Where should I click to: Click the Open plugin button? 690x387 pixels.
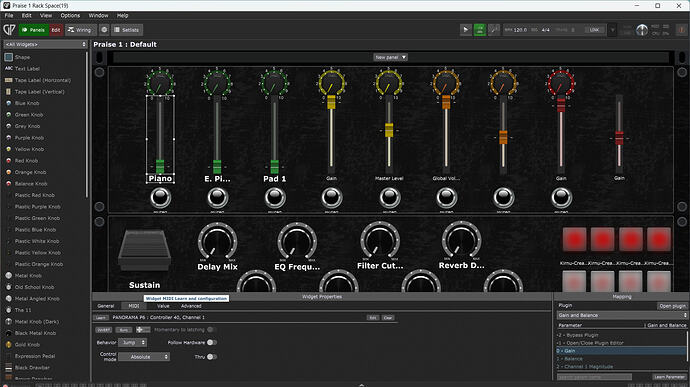click(672, 306)
